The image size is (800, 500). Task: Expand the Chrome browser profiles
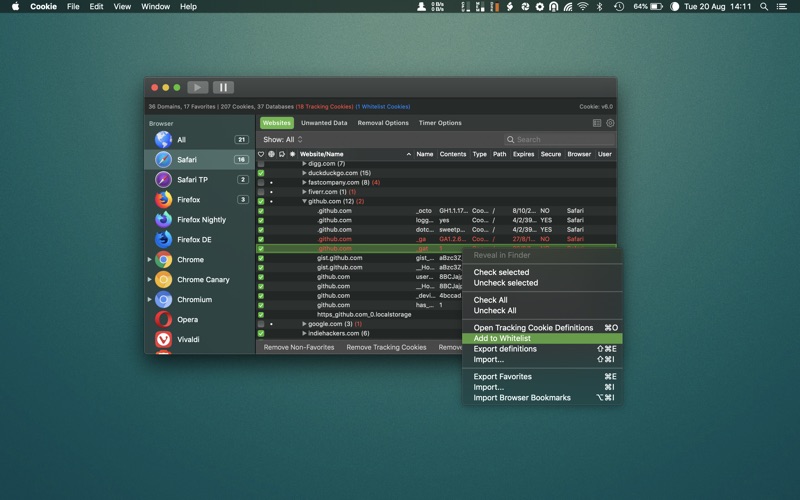pyautogui.click(x=150, y=260)
